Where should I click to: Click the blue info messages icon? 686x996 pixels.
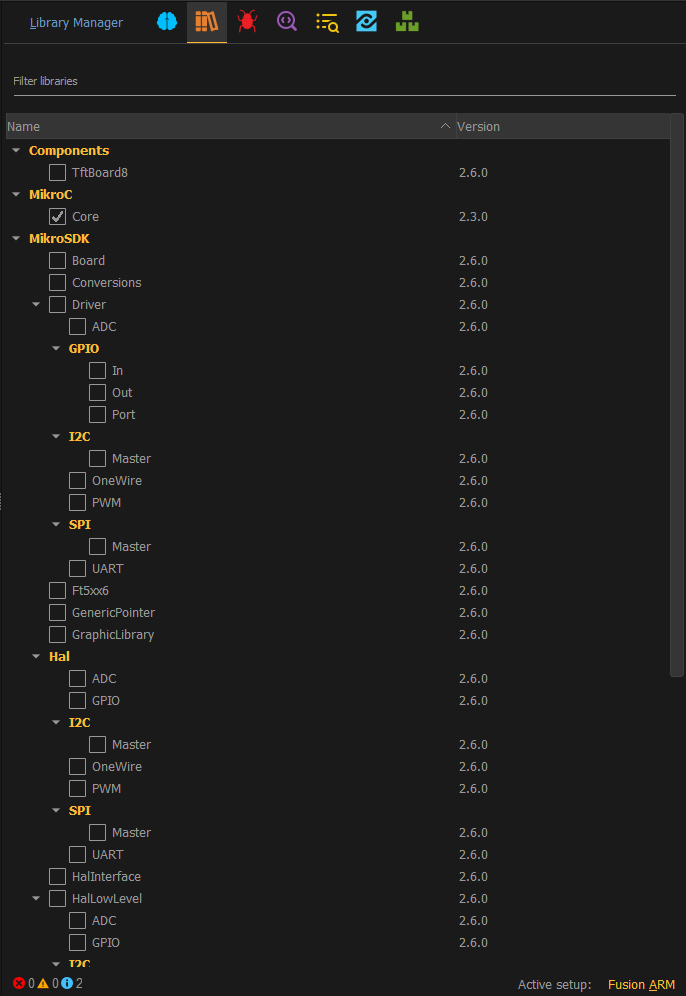[x=67, y=983]
